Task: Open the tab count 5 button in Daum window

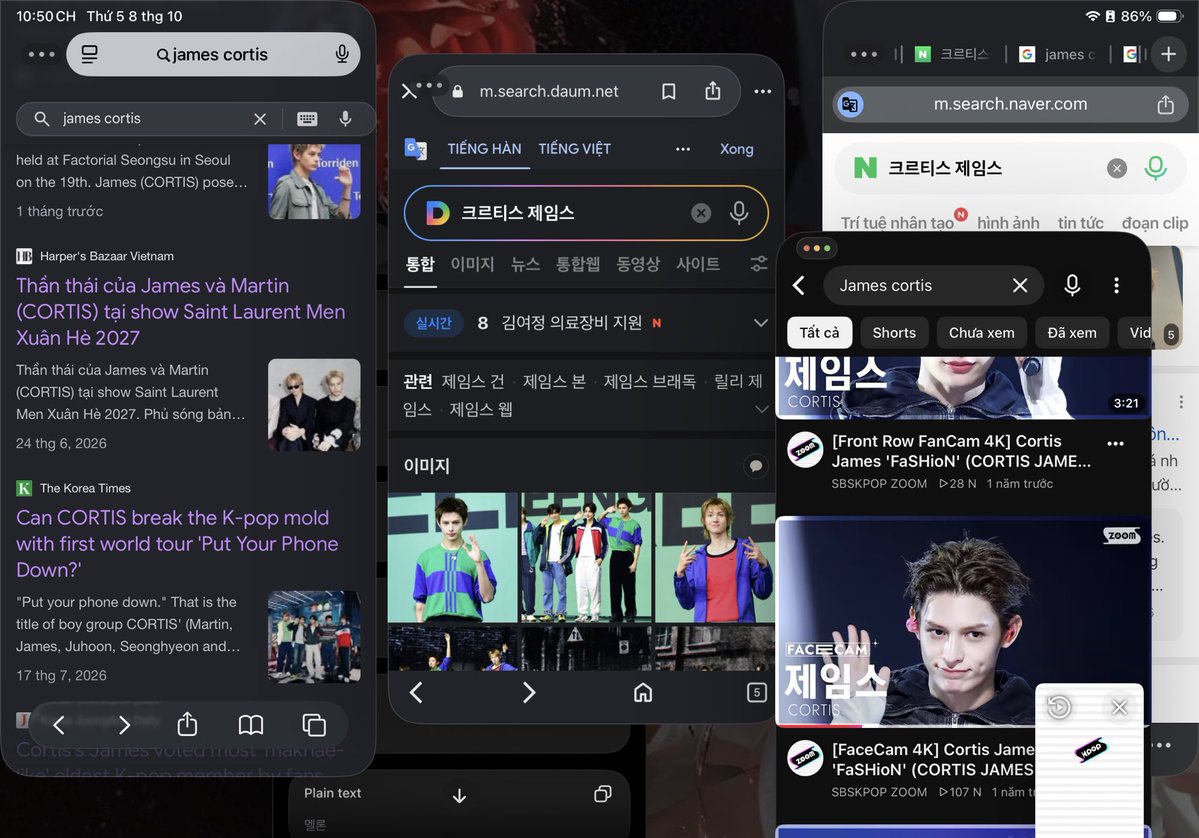Action: point(756,693)
